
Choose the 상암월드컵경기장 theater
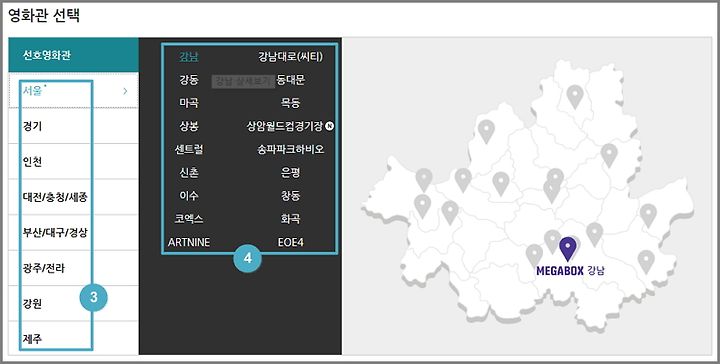[x=285, y=126]
